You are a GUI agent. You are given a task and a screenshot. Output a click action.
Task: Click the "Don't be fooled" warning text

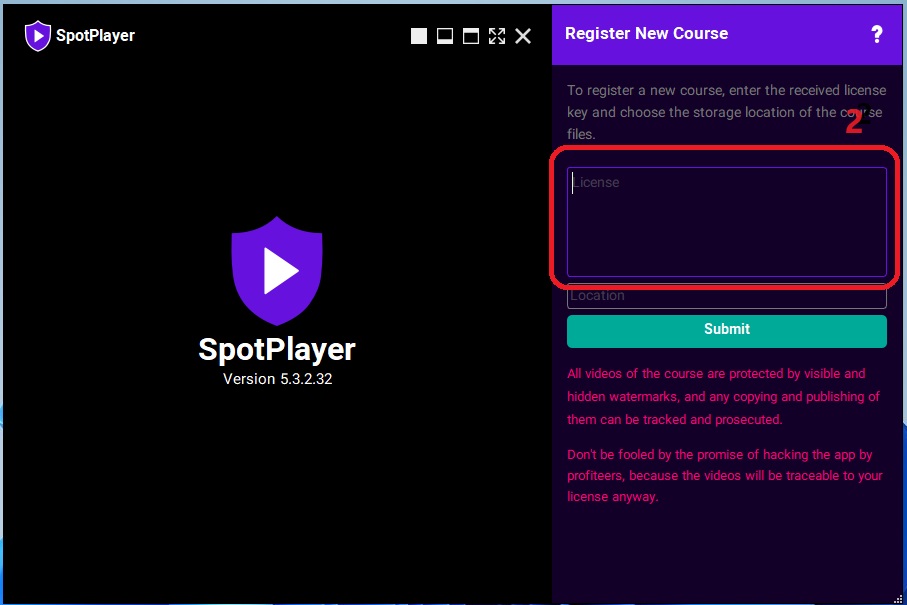click(725, 475)
